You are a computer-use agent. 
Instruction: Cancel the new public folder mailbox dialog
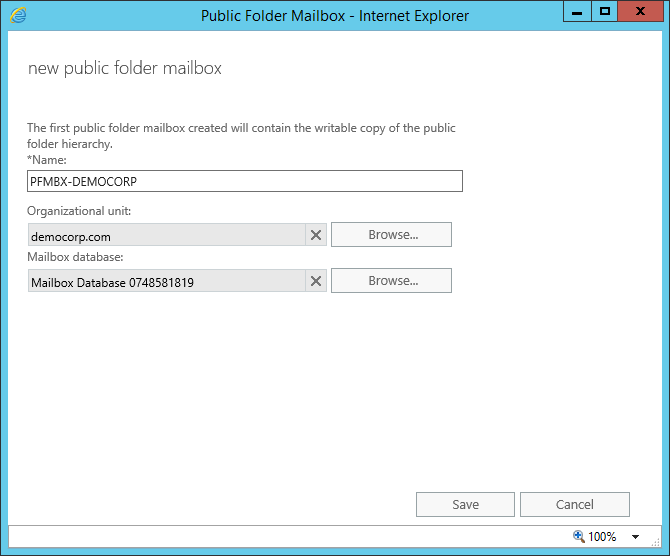tap(575, 505)
